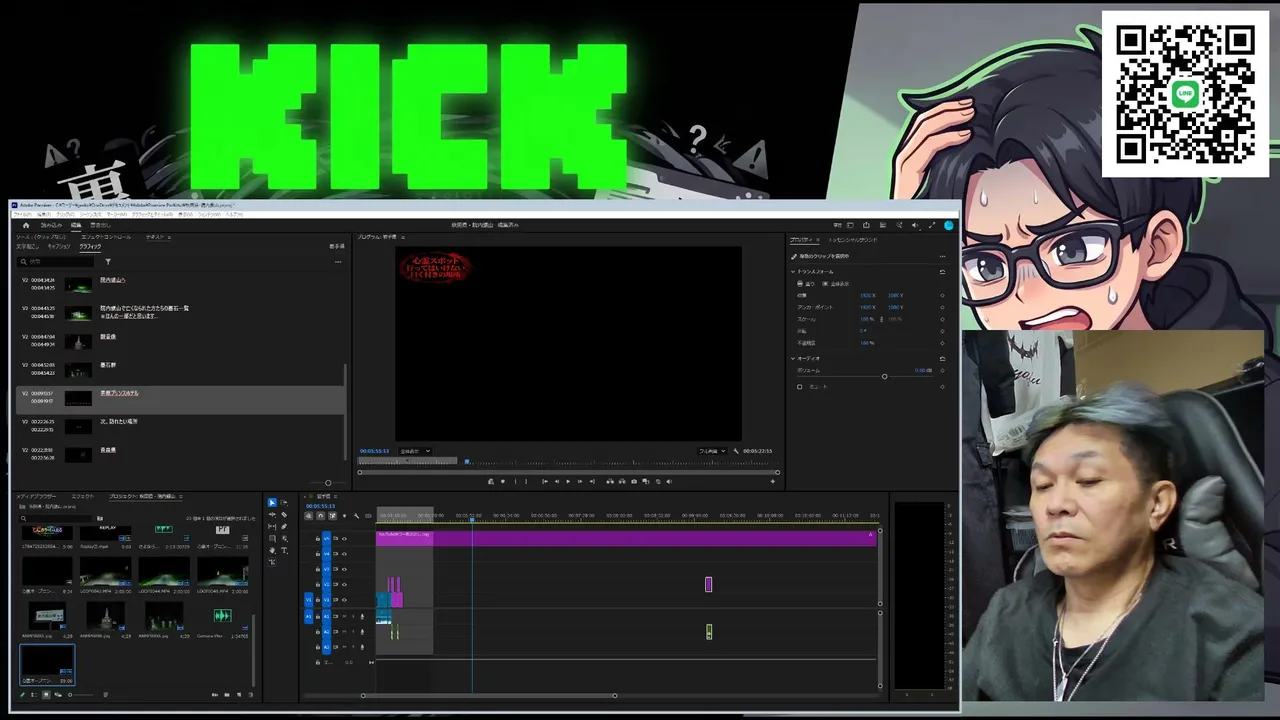Open the Text panel three-dot options
This screenshot has width=1280, height=720.
[338, 262]
